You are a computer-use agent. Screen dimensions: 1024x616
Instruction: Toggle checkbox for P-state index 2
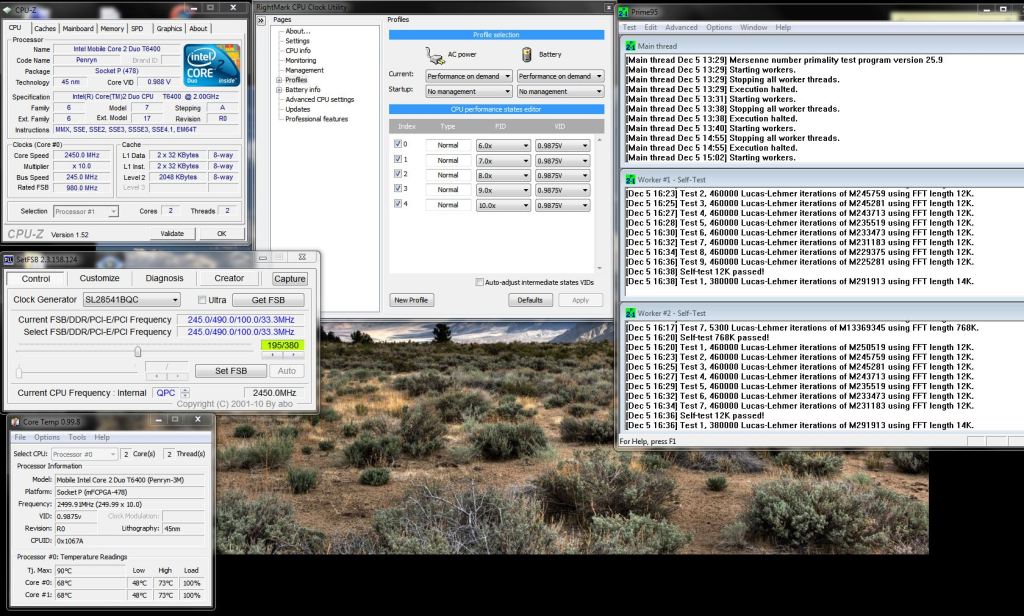(x=398, y=174)
